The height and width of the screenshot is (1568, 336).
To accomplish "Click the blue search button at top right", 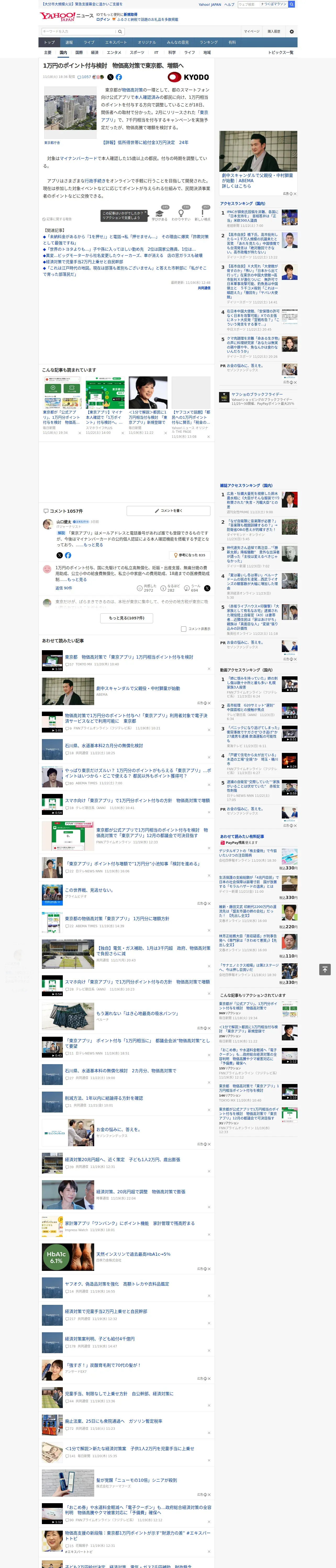I will pos(292,4).
